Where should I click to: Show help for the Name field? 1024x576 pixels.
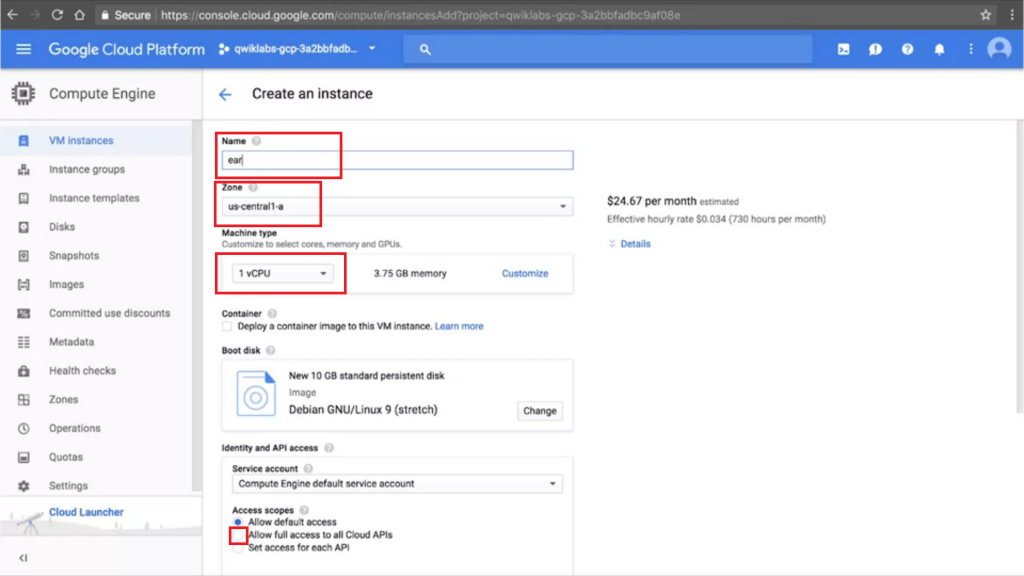click(x=256, y=141)
